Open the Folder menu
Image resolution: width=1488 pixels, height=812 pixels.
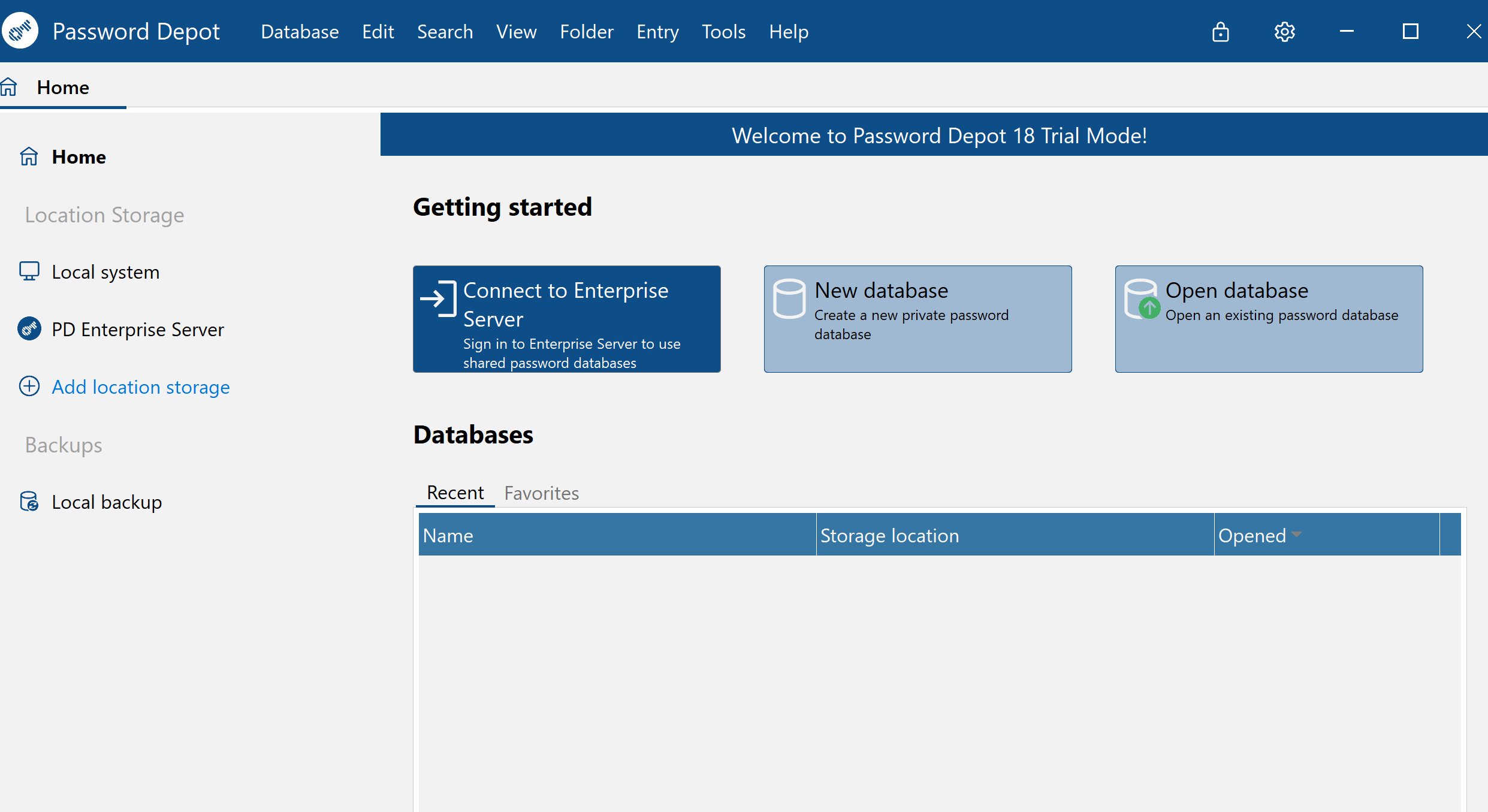[586, 31]
